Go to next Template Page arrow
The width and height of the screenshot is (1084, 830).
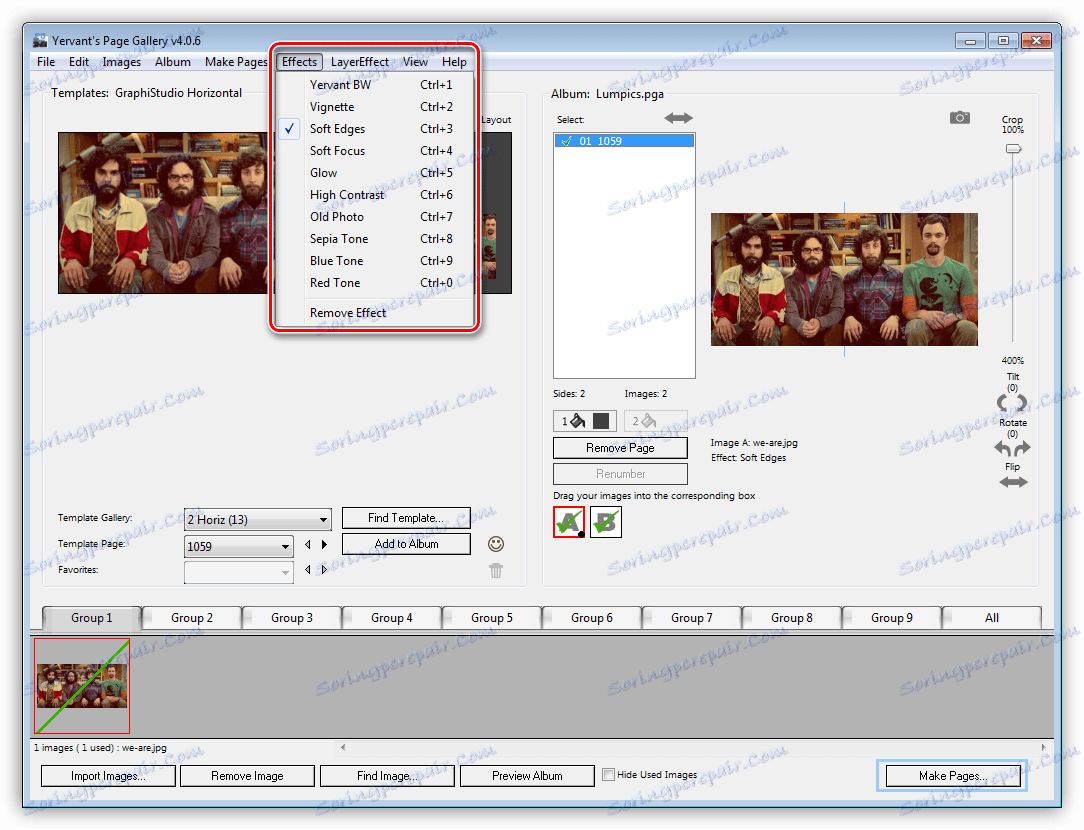tap(324, 545)
